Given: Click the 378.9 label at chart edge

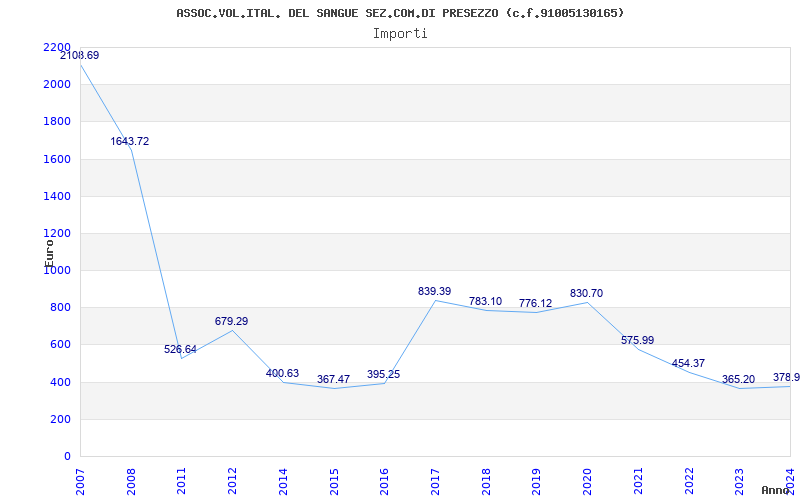Looking at the screenshot, I should pyautogui.click(x=786, y=377).
